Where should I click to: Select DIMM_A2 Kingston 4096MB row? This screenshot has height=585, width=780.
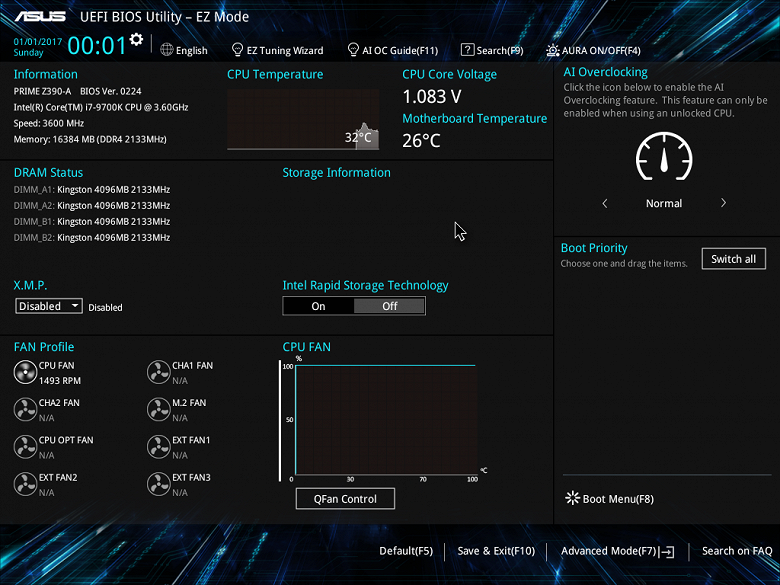point(92,205)
